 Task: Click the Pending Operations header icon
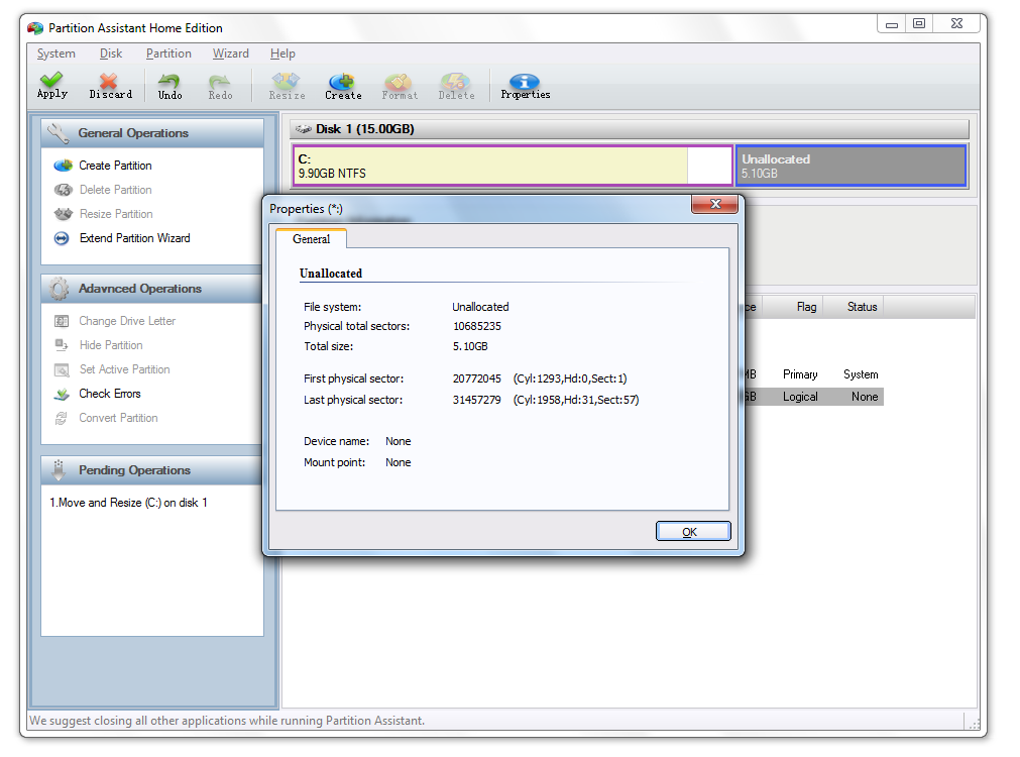59,470
